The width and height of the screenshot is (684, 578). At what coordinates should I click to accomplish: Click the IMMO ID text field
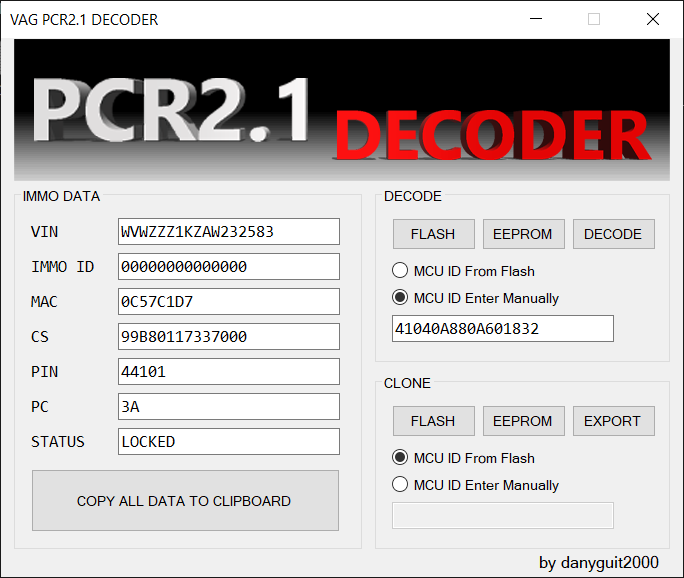[228, 267]
